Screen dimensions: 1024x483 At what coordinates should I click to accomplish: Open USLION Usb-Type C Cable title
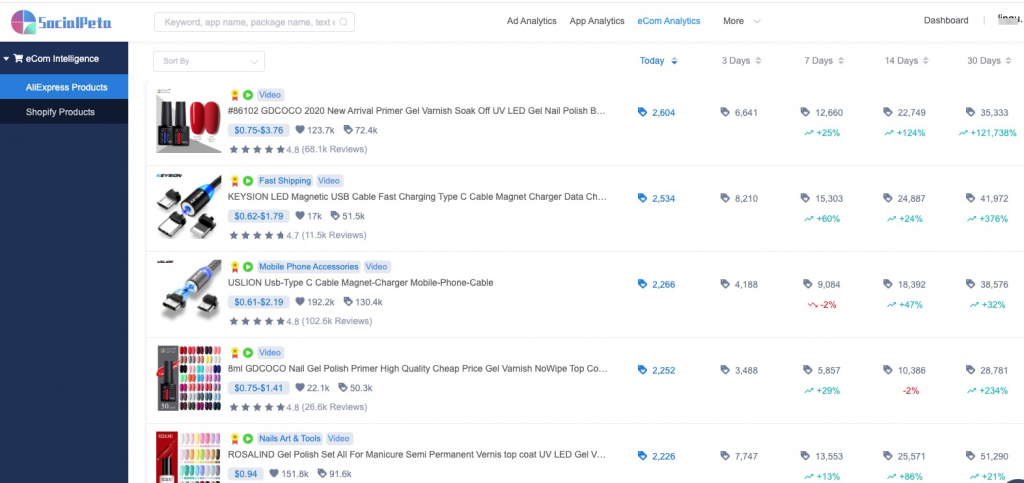coord(360,283)
